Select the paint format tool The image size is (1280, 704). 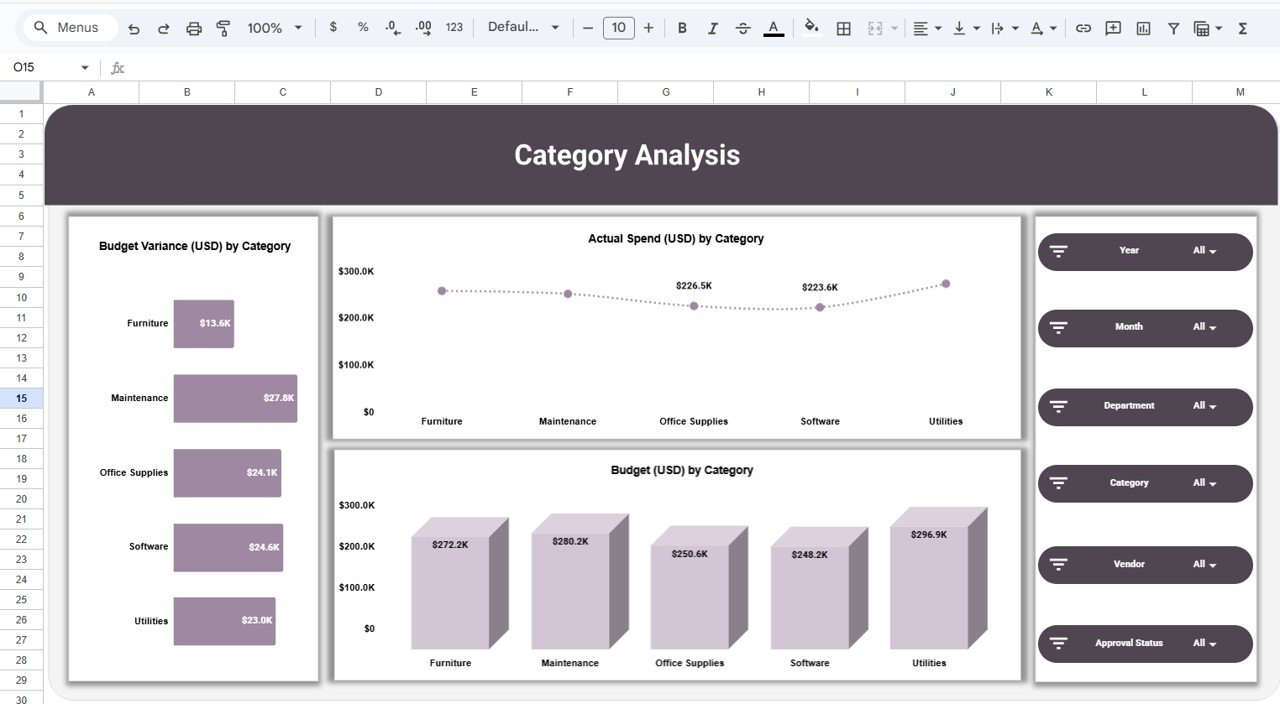tap(222, 27)
